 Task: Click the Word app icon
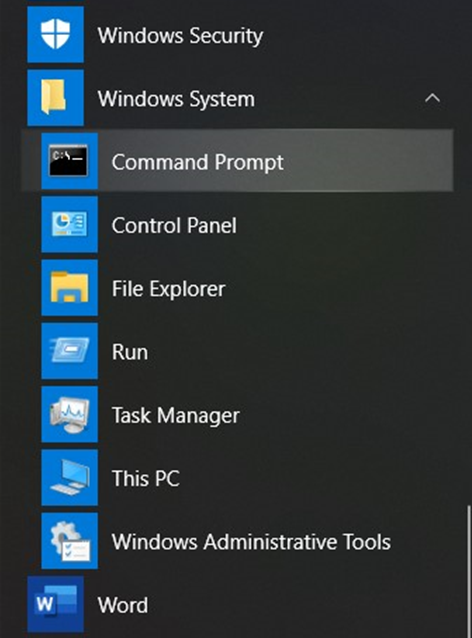tap(55, 604)
